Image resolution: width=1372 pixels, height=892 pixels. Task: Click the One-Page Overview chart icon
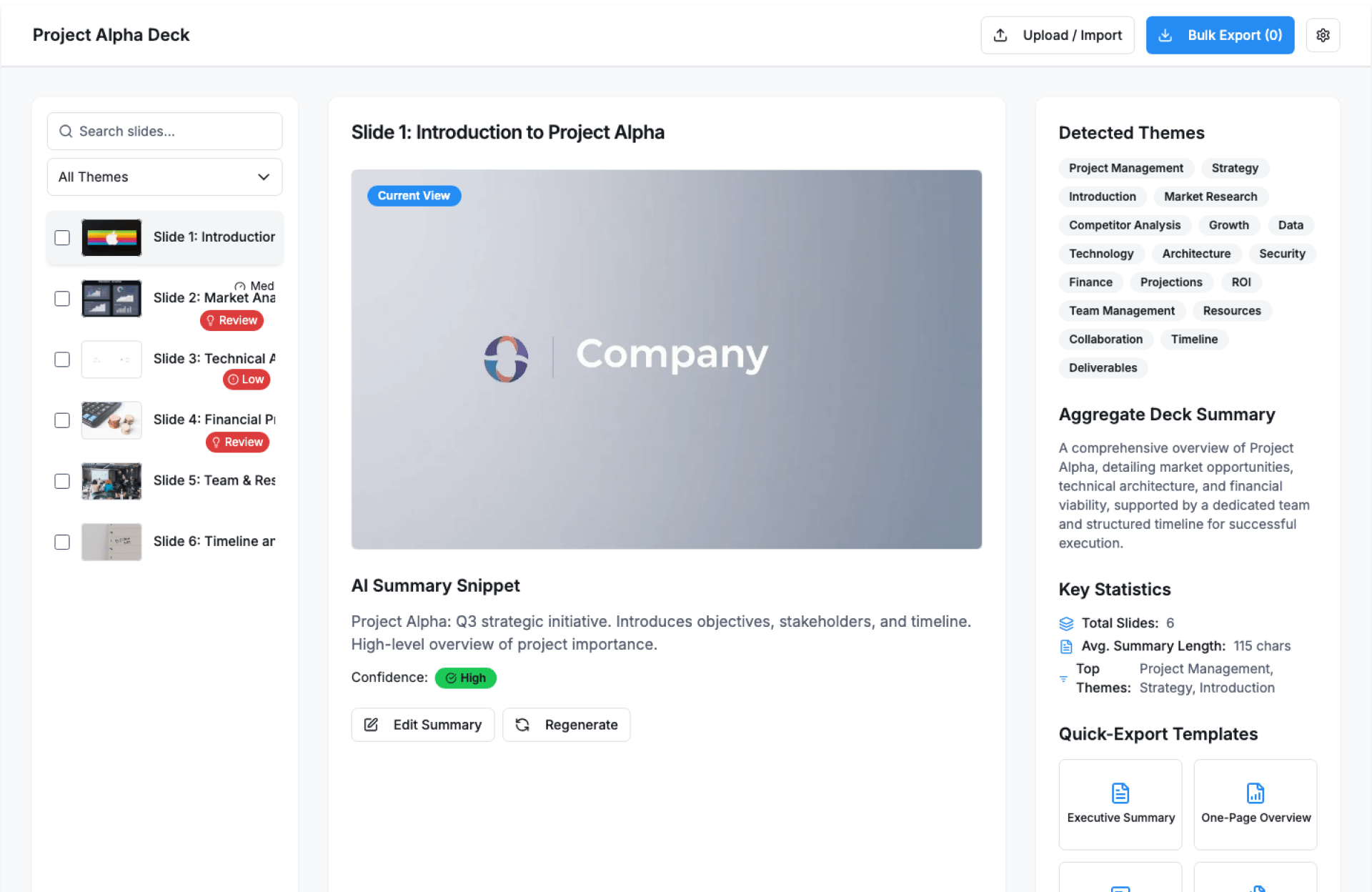click(1255, 793)
